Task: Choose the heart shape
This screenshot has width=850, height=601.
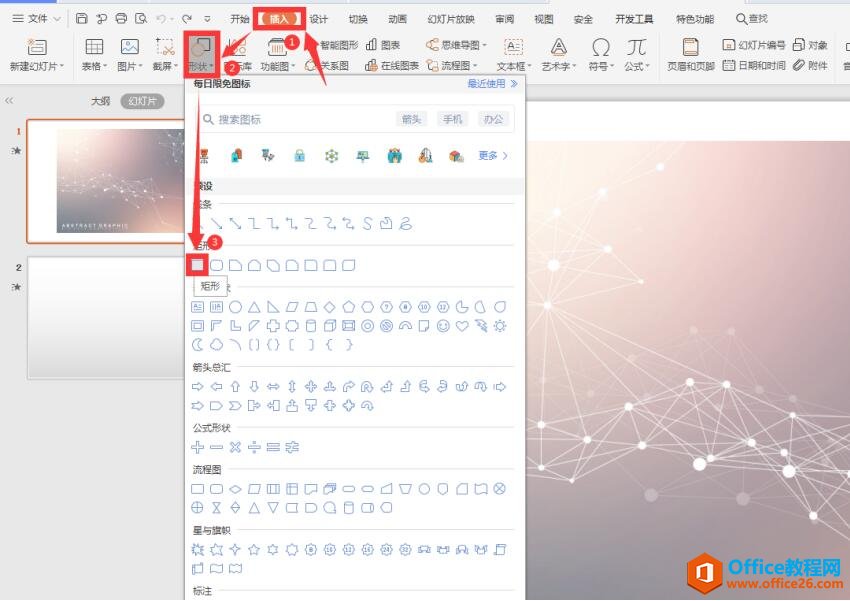Action: [x=462, y=326]
